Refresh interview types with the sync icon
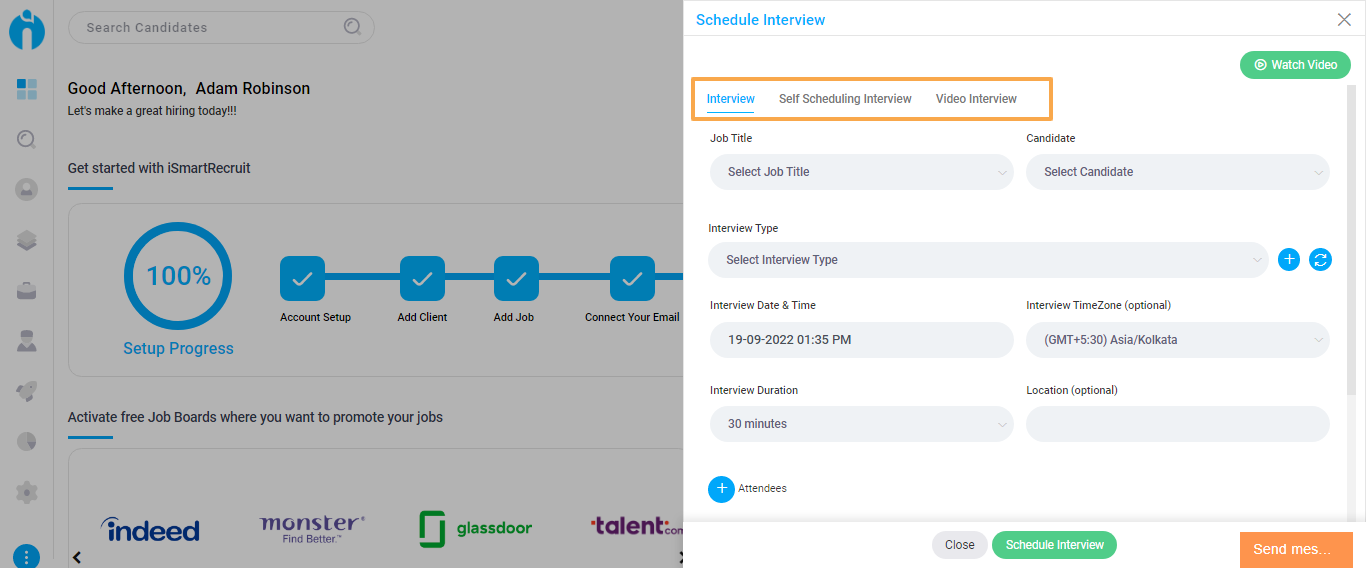This screenshot has height=568, width=1366. 1320,260
